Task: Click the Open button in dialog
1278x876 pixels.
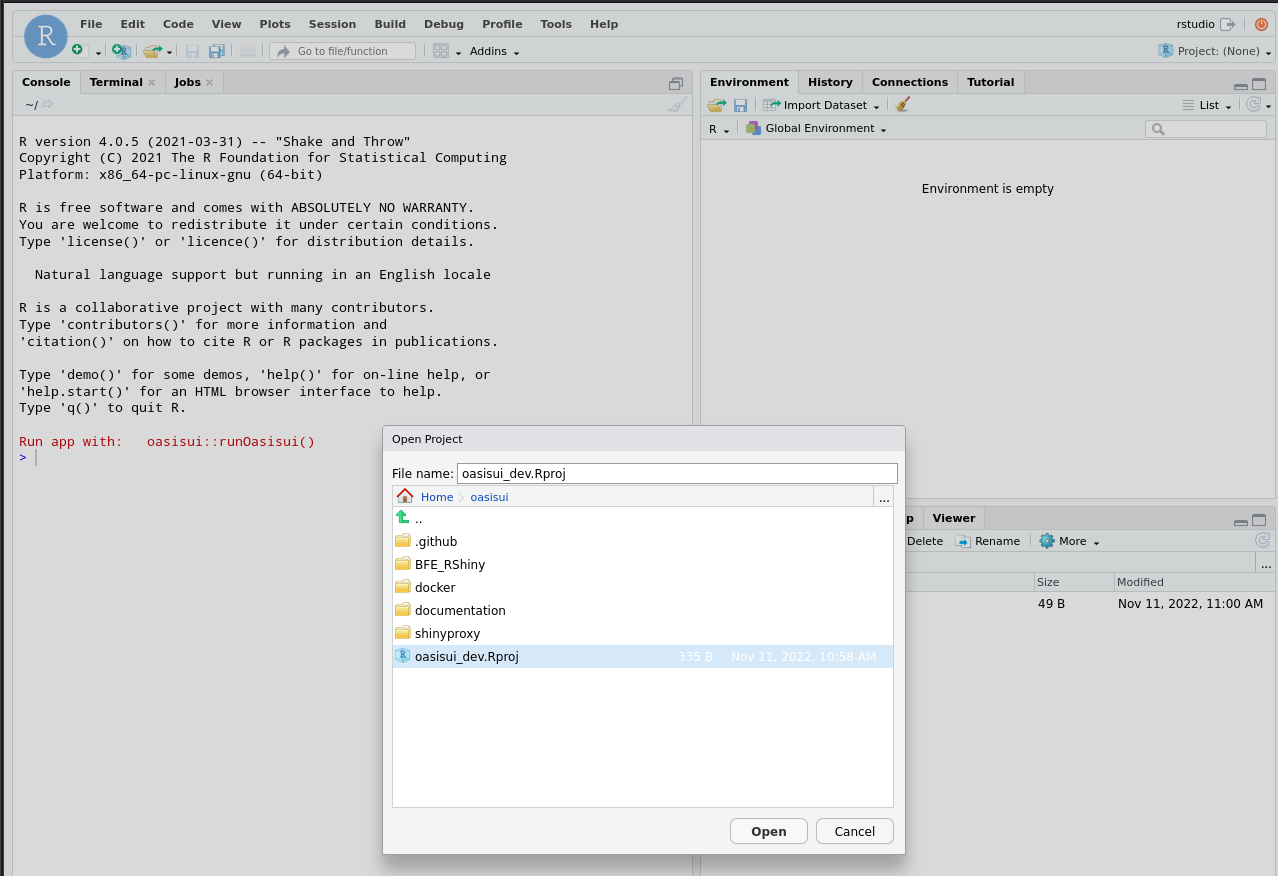Action: click(769, 831)
